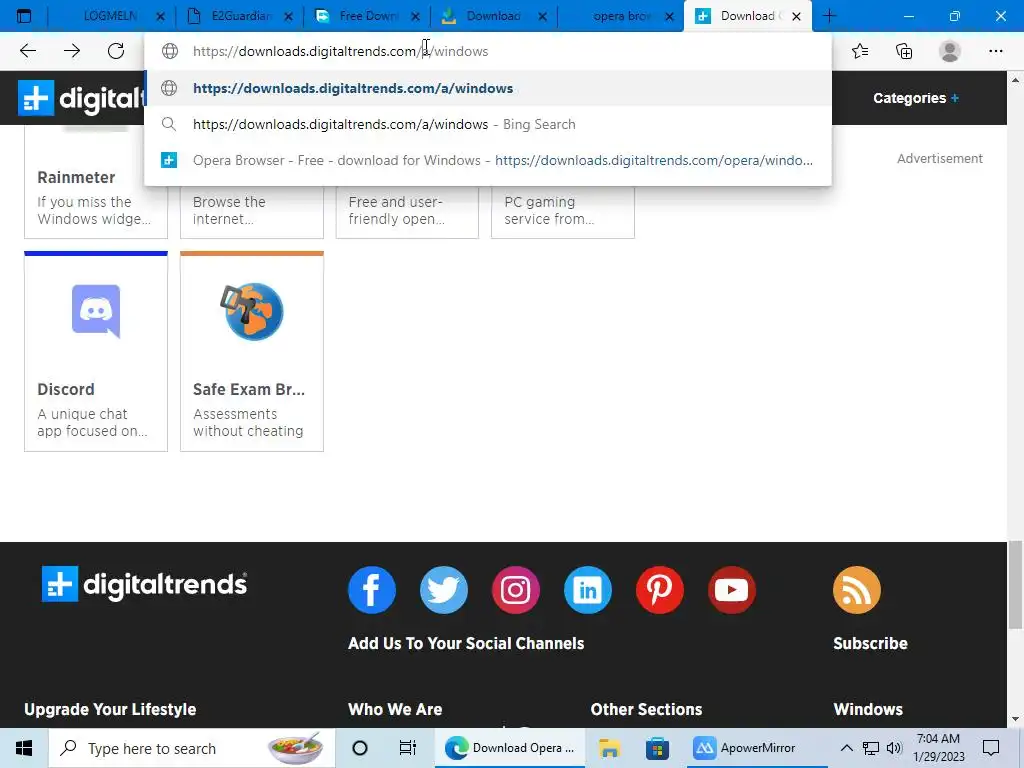Select Opera Browser download suggestion
The width and height of the screenshot is (1024, 768).
(488, 160)
